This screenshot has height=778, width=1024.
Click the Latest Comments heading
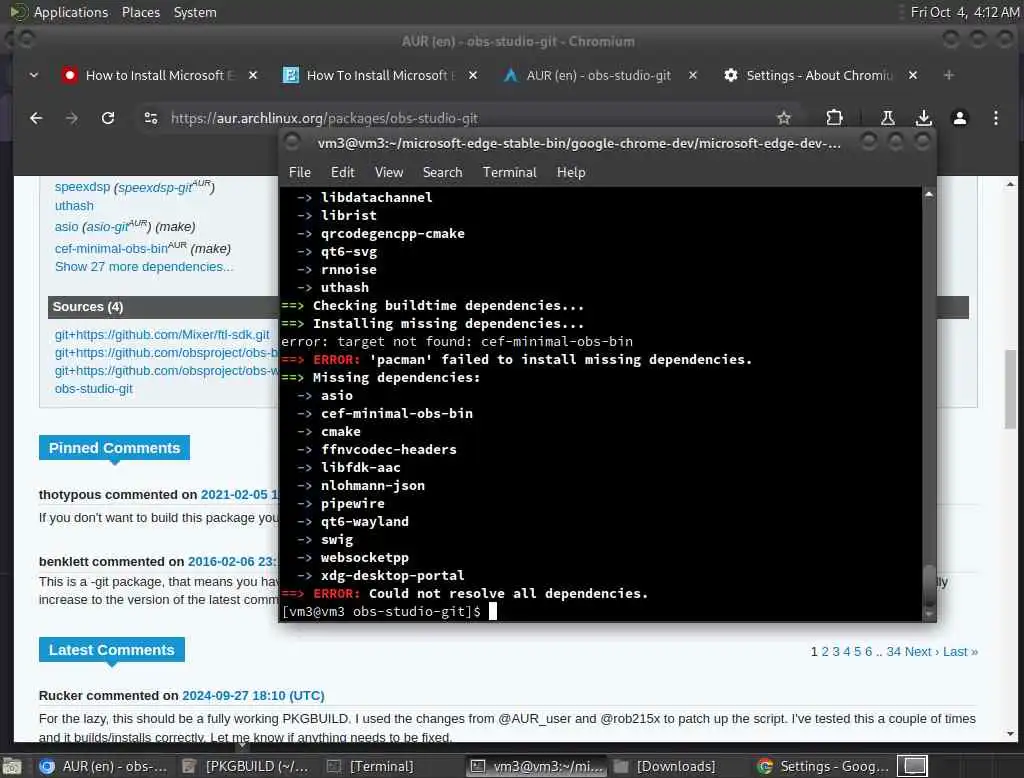click(112, 650)
